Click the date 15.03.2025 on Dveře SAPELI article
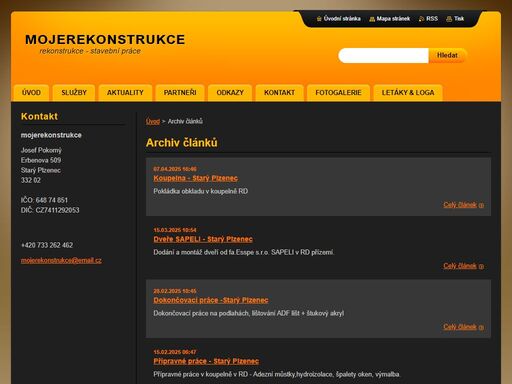Screen dimensions: 512x384 point(175,230)
